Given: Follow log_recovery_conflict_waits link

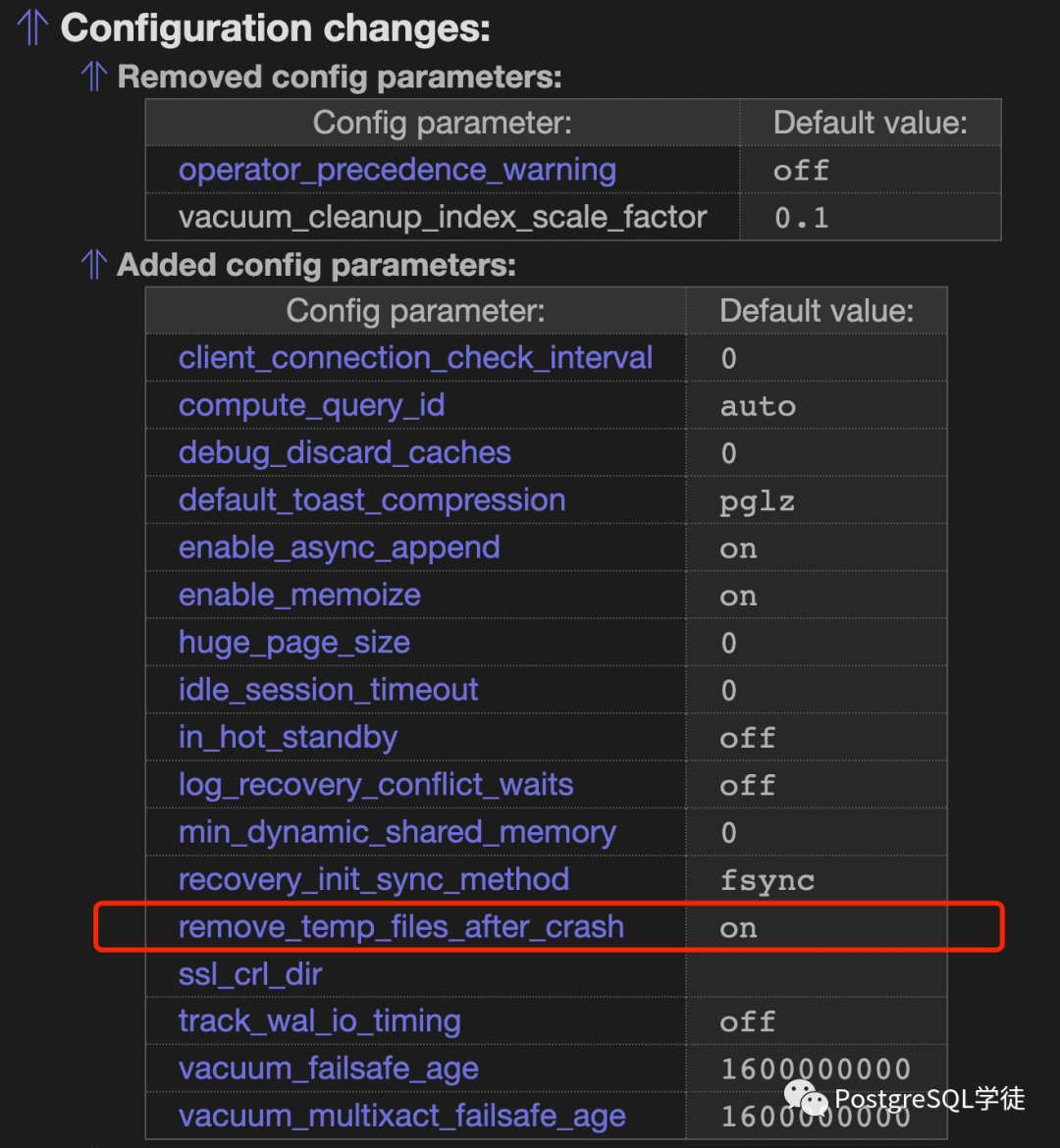Looking at the screenshot, I should (376, 785).
